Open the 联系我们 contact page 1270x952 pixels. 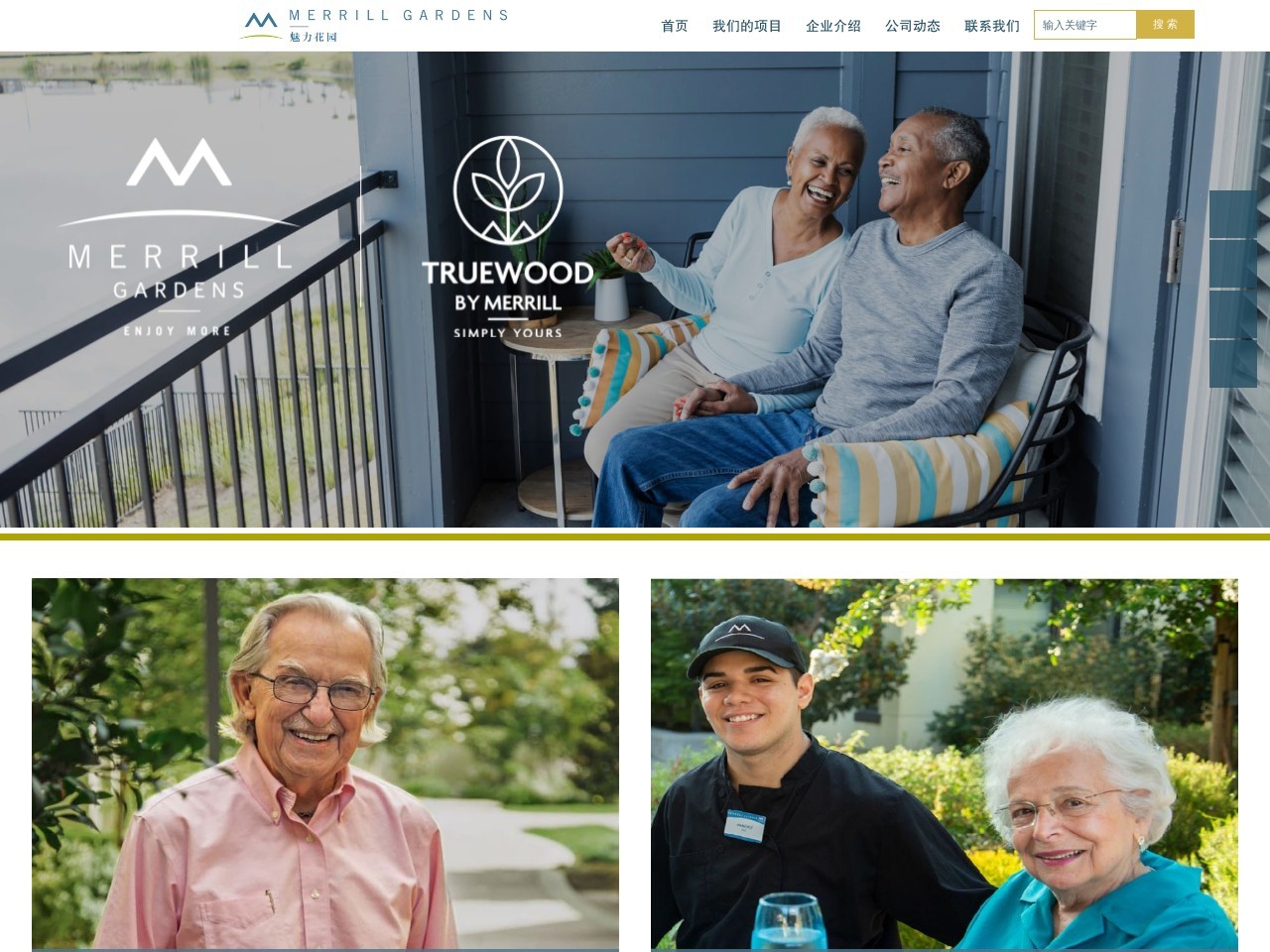click(x=992, y=26)
